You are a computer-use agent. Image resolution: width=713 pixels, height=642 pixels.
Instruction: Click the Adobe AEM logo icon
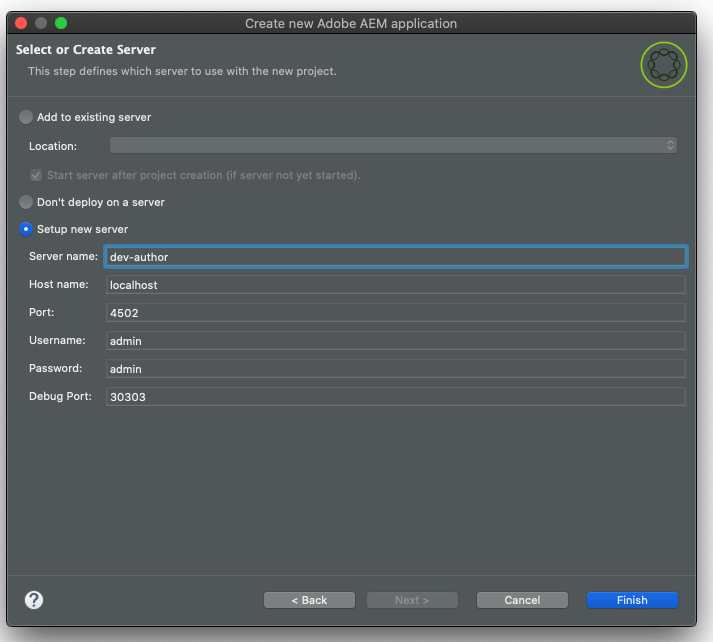click(x=663, y=65)
